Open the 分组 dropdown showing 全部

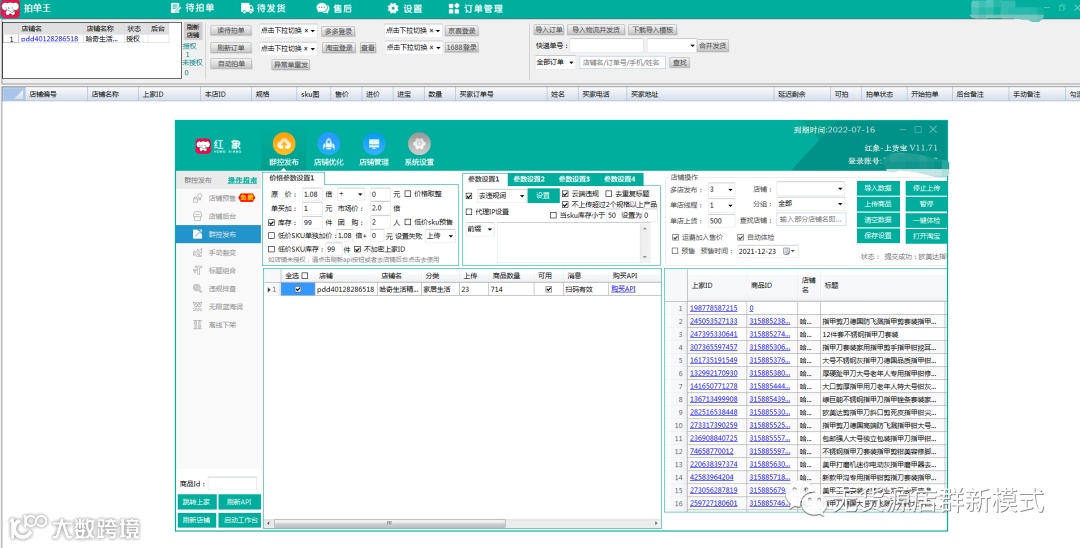[x=810, y=204]
